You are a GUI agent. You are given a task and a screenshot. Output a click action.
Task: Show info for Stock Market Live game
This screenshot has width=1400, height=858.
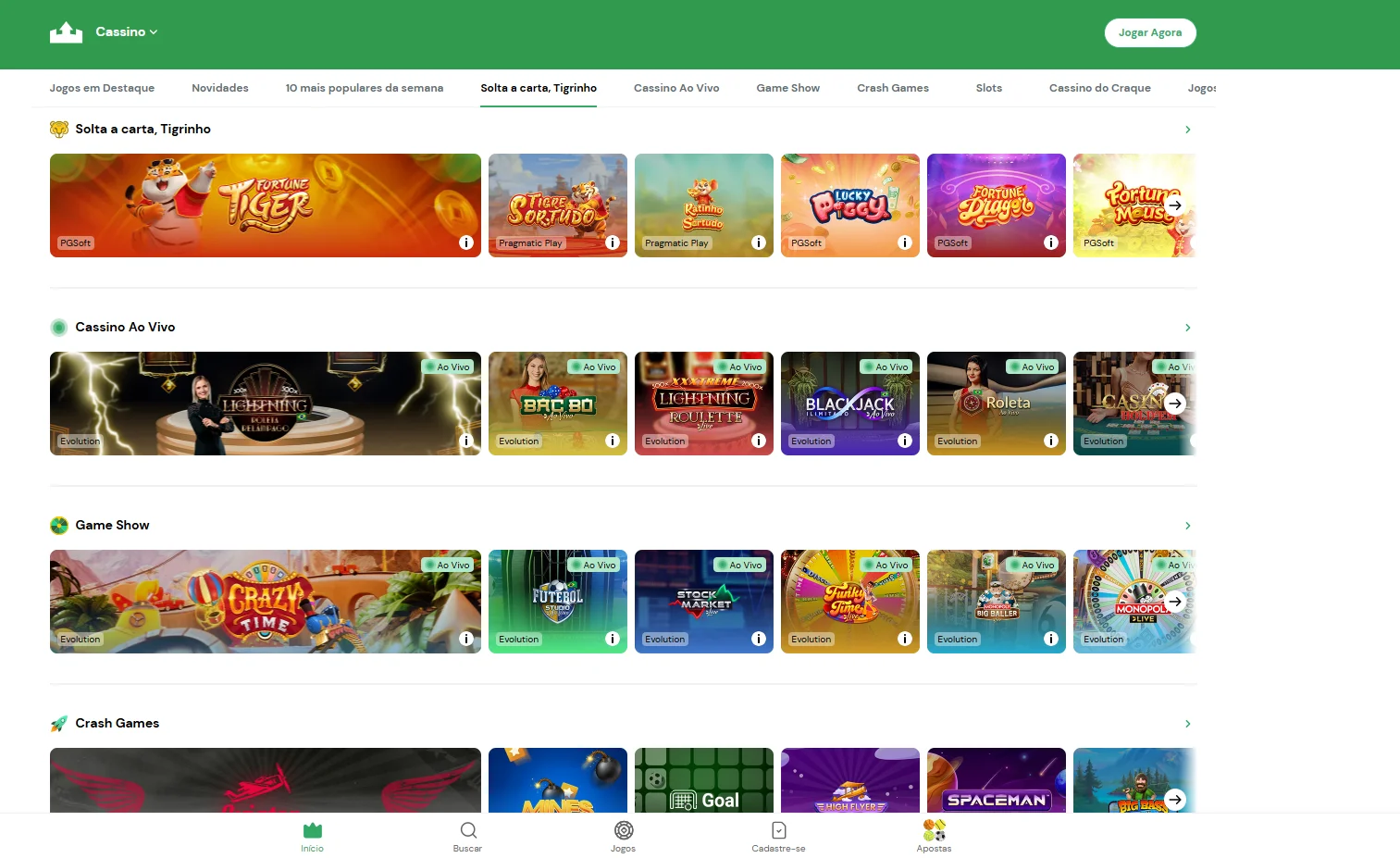click(759, 639)
